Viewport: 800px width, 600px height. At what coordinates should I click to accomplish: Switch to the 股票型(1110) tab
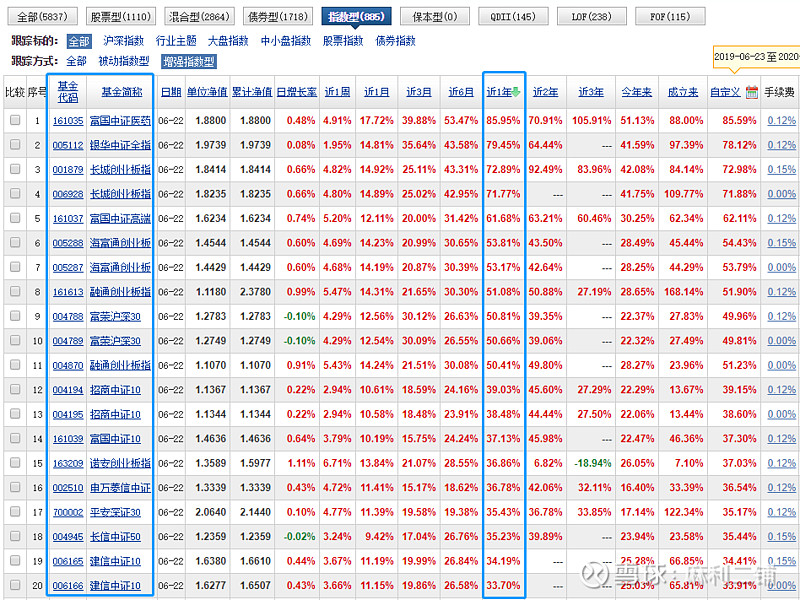click(120, 16)
